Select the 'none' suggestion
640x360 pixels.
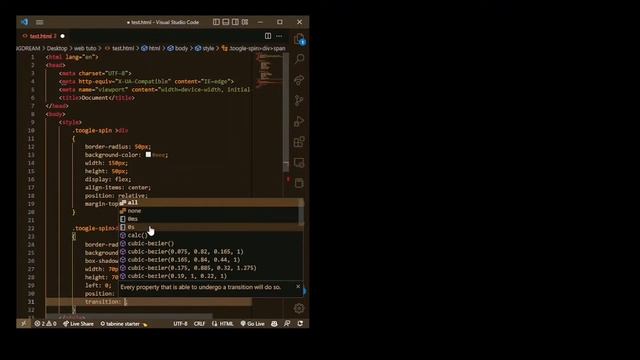click(209, 211)
